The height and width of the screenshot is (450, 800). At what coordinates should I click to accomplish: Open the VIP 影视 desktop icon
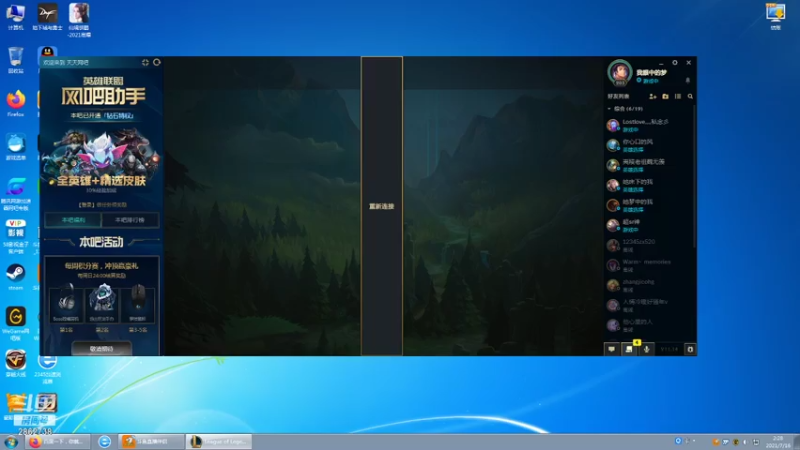coord(16,236)
